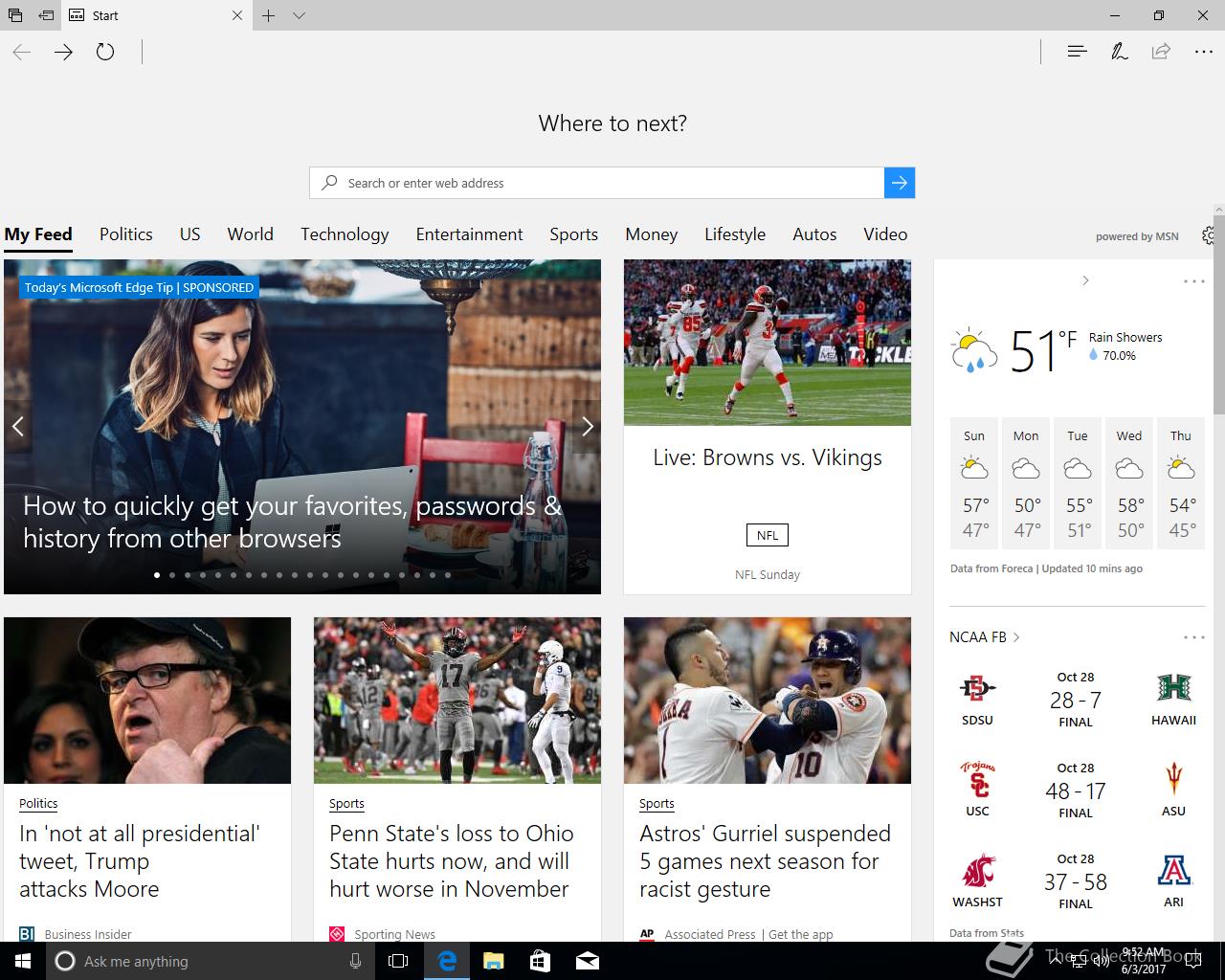
Task: Open the Trump attacks Moore headline
Action: (x=140, y=861)
